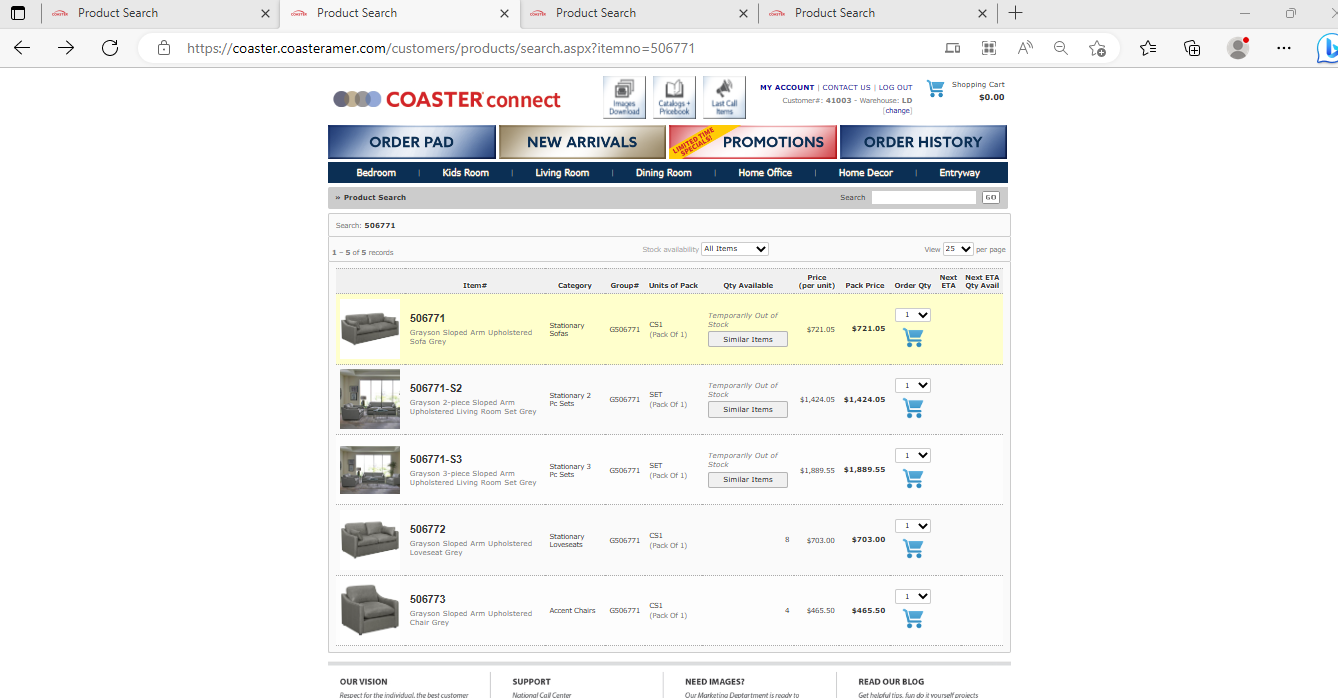Open order quantity dropdown for 506771
The image size is (1338, 698).
click(x=913, y=315)
